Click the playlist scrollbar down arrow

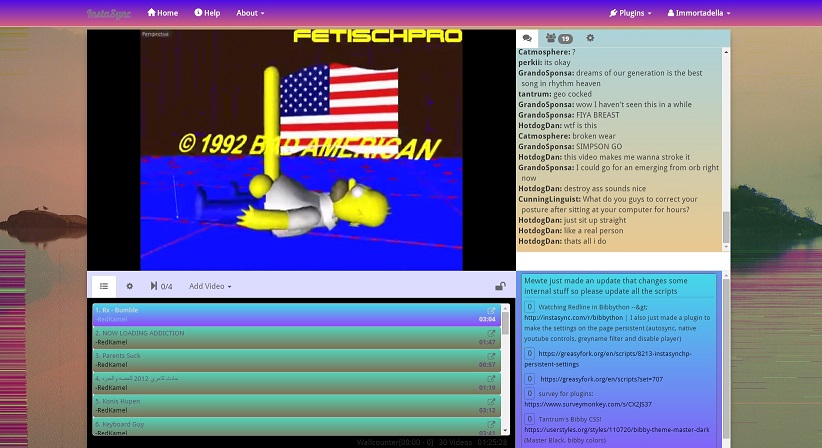(505, 430)
